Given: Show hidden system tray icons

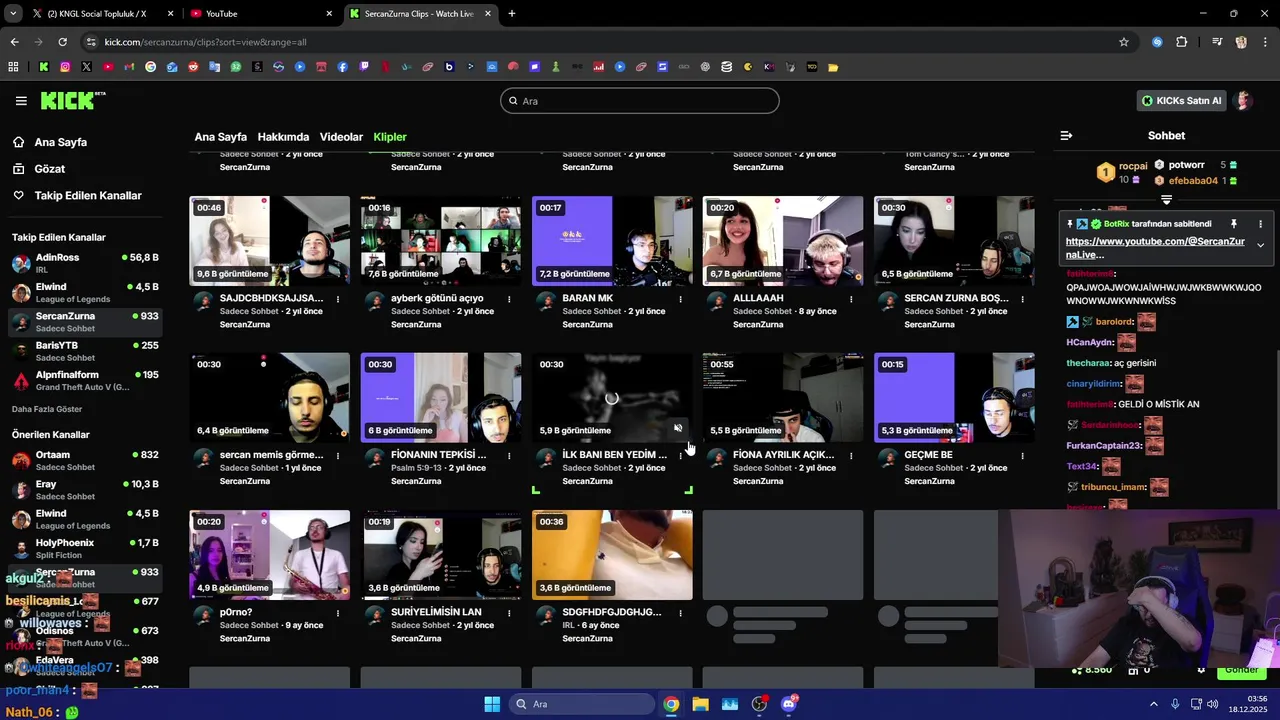Looking at the screenshot, I should coord(1153,704).
